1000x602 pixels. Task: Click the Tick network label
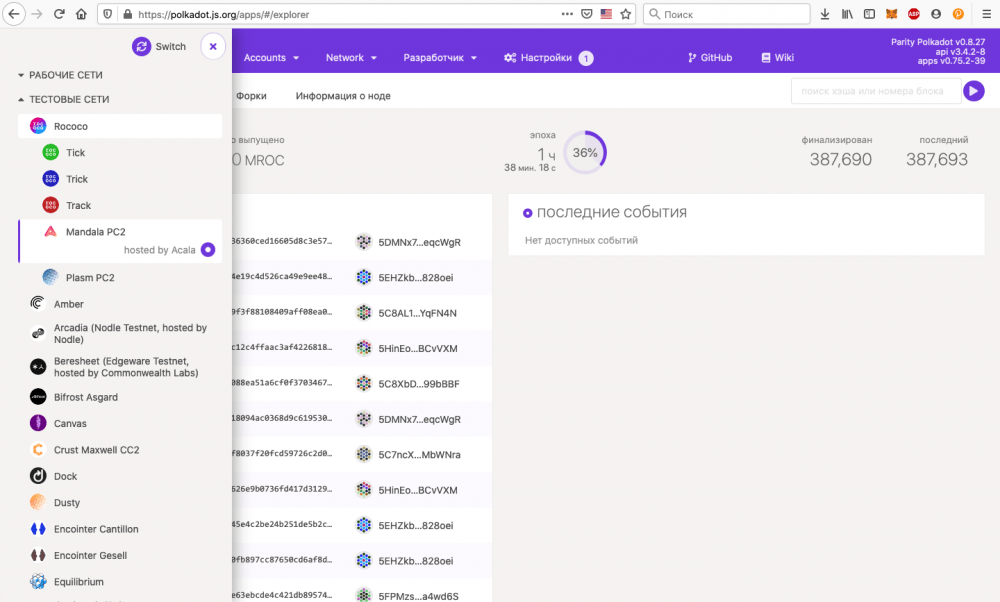click(x=75, y=152)
